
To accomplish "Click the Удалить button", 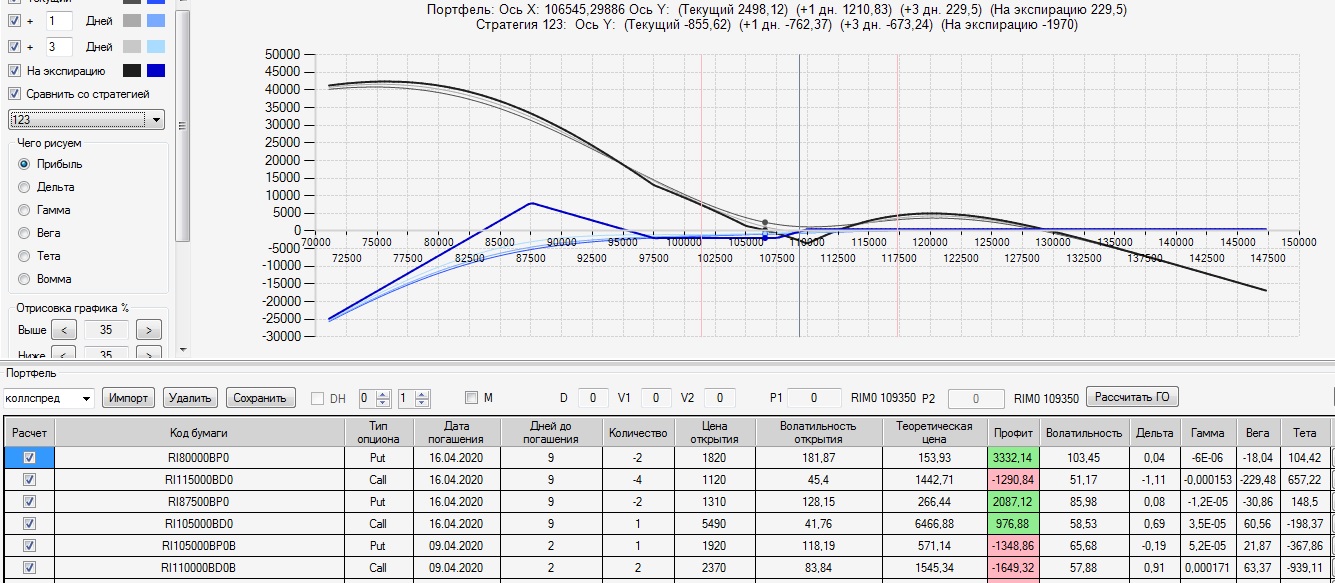I will click(x=190, y=398).
